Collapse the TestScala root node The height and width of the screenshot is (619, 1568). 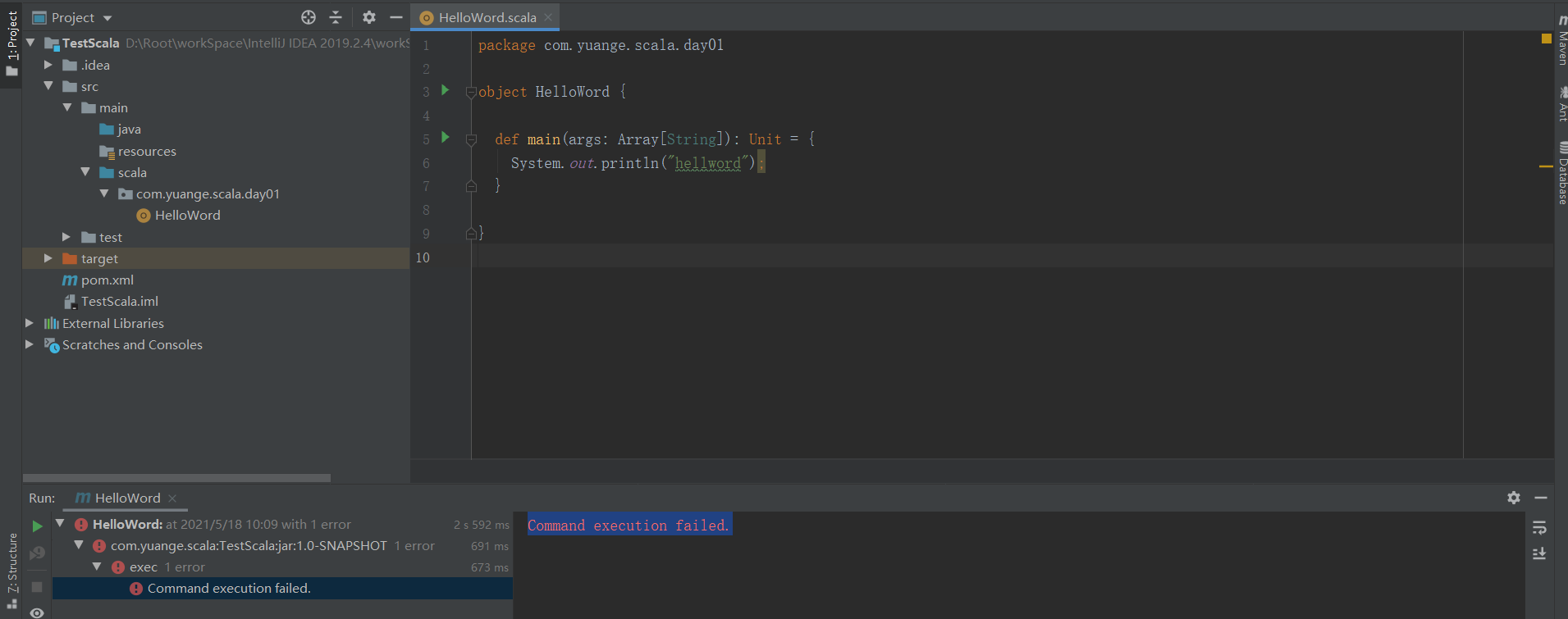[30, 42]
